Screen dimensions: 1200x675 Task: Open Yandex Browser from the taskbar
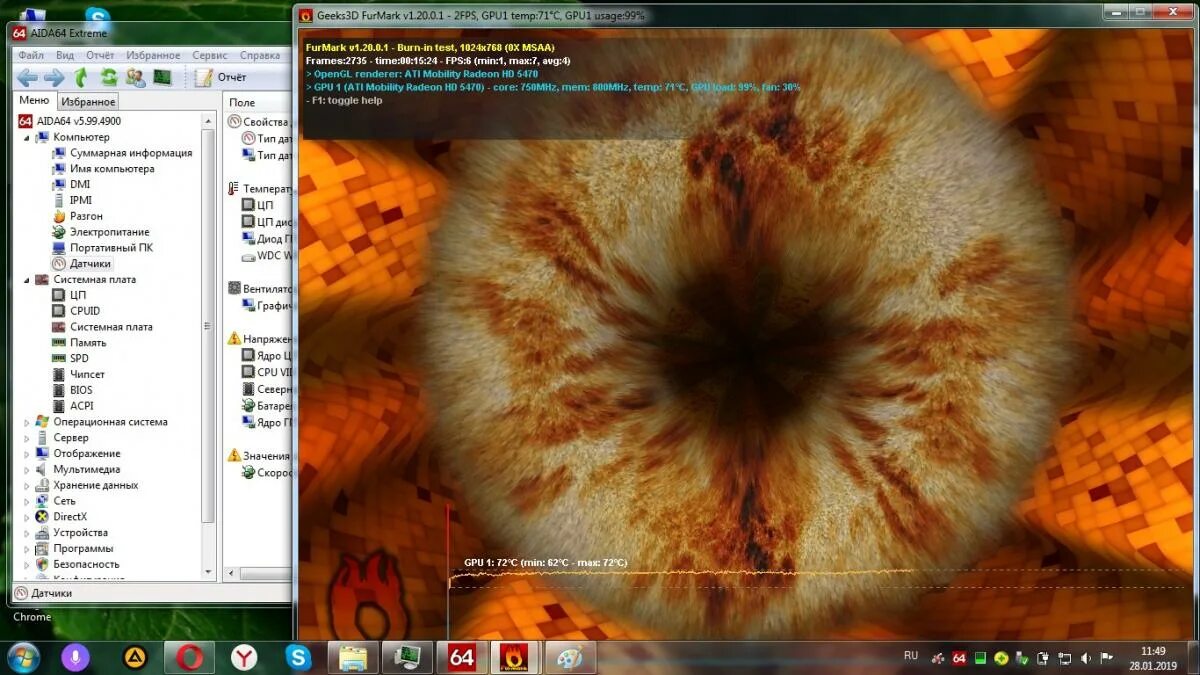(244, 657)
